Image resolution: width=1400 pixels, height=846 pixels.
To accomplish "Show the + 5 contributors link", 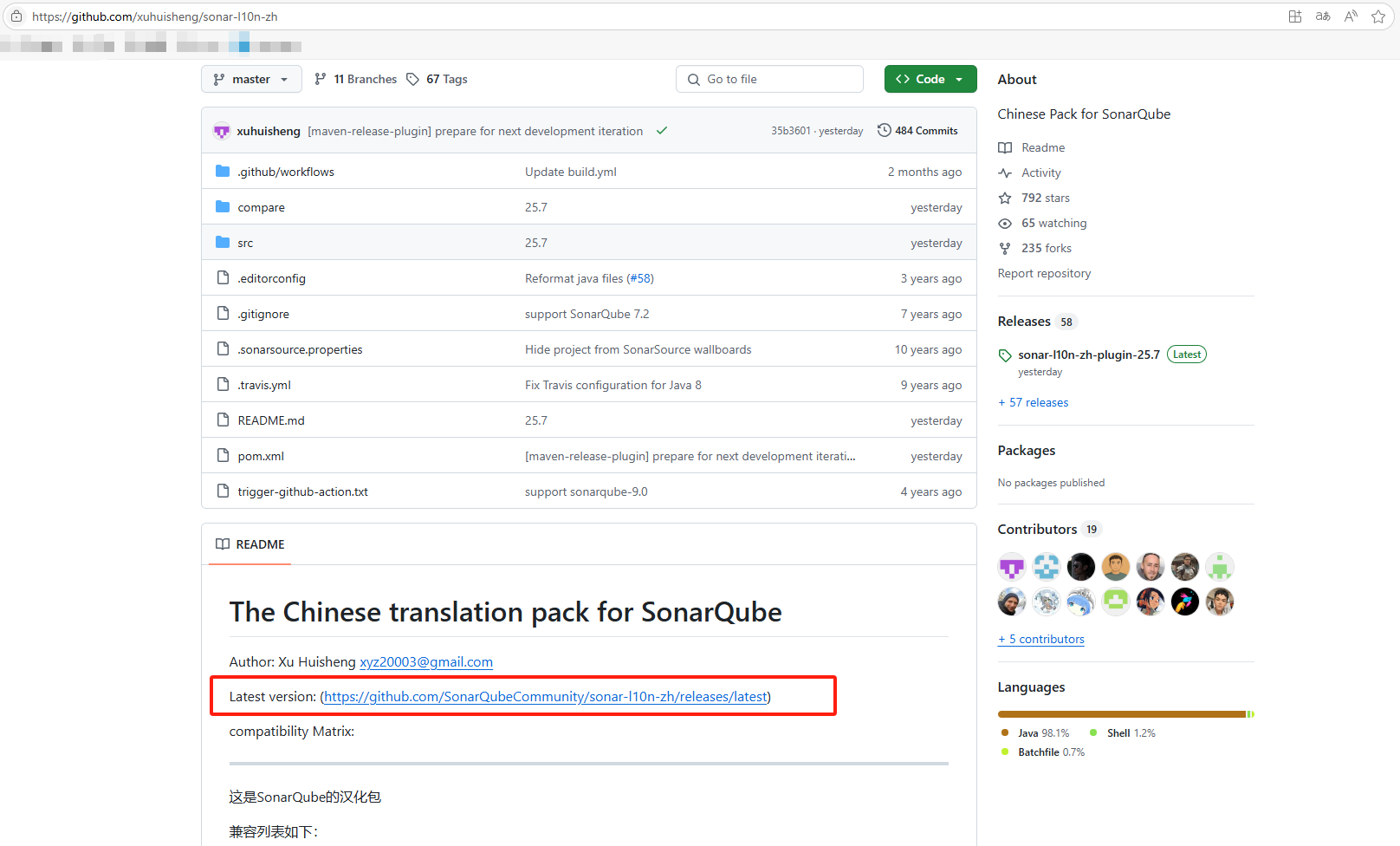I will click(1040, 639).
